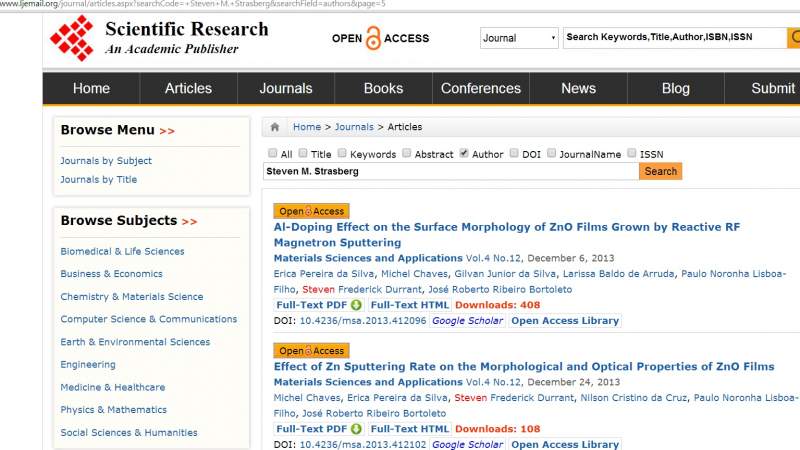800x450 pixels.
Task: Click DOI 10.4236/msa.2013.412102 link
Action: pos(363,445)
